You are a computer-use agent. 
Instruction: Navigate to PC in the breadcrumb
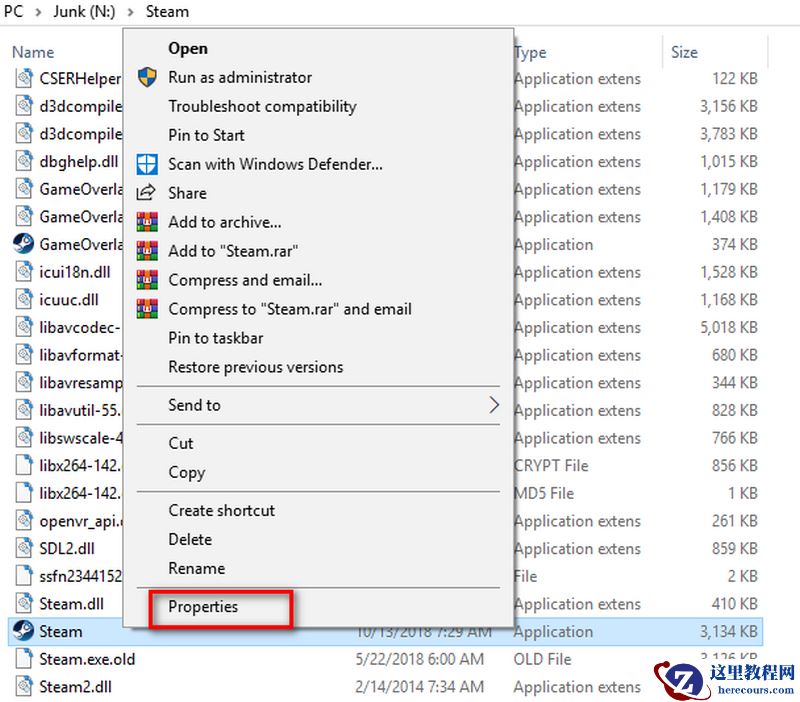13,12
